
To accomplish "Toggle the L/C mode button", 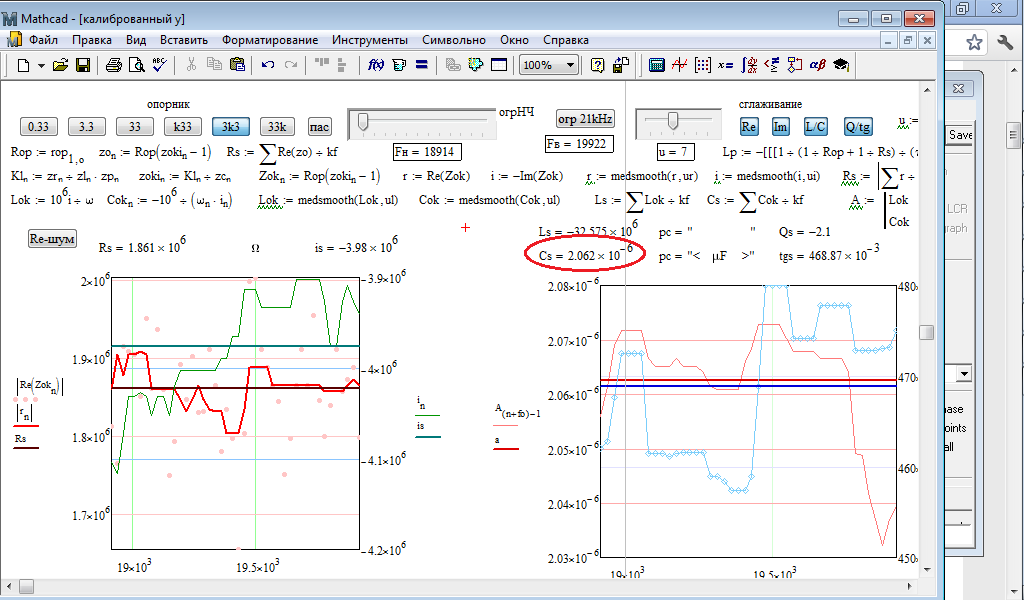I will [x=815, y=126].
